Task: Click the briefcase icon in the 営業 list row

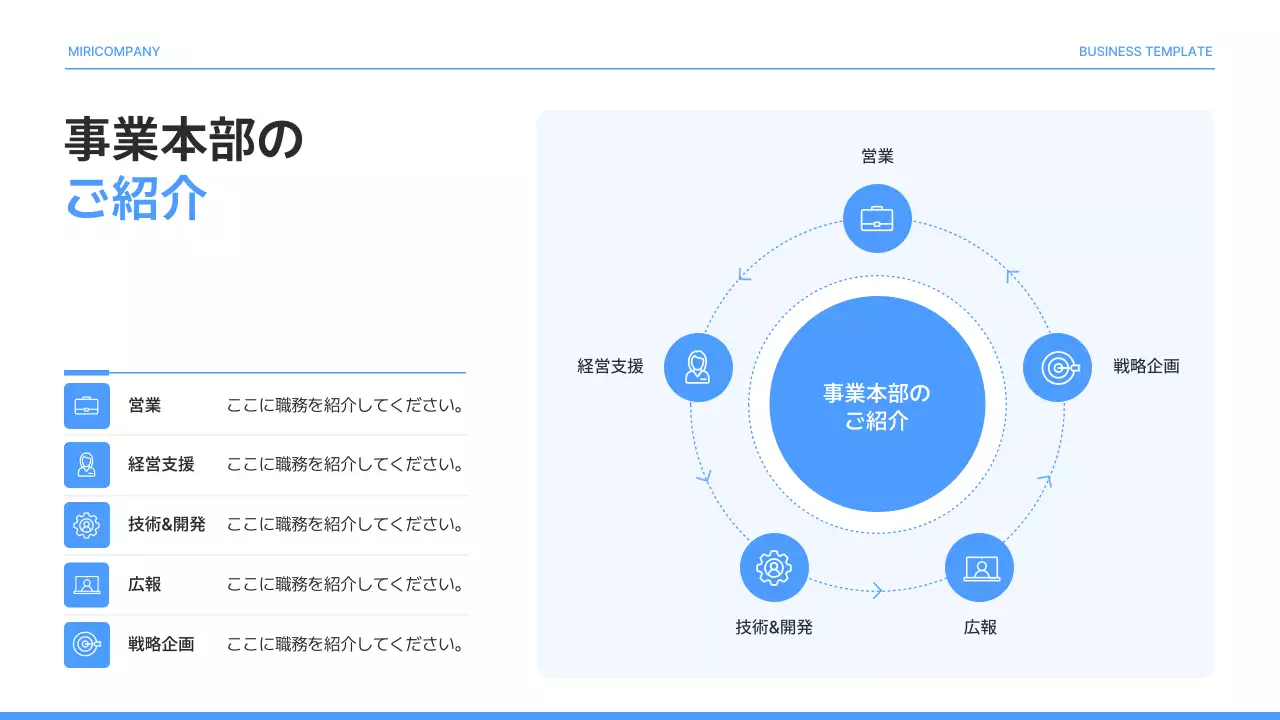Action: click(87, 405)
